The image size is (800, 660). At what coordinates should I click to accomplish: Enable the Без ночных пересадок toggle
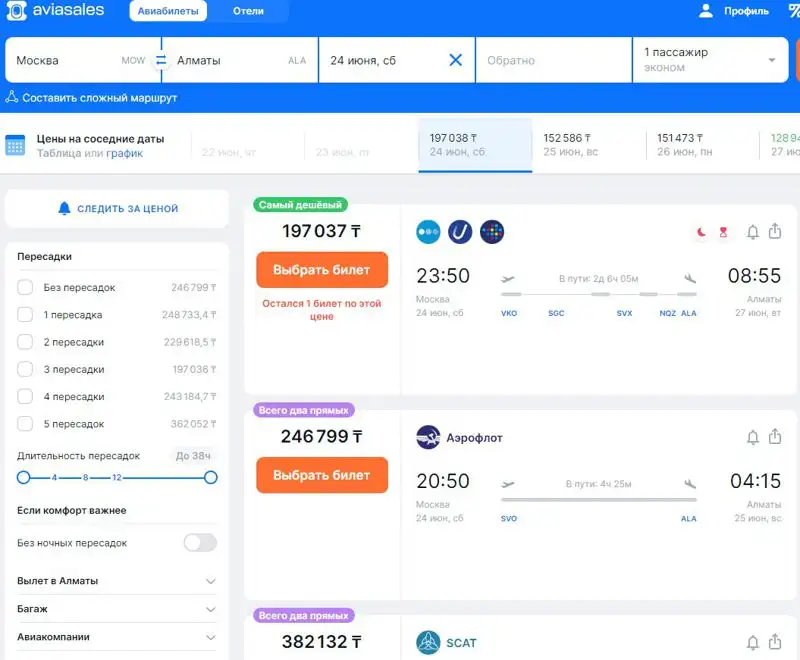click(x=200, y=543)
